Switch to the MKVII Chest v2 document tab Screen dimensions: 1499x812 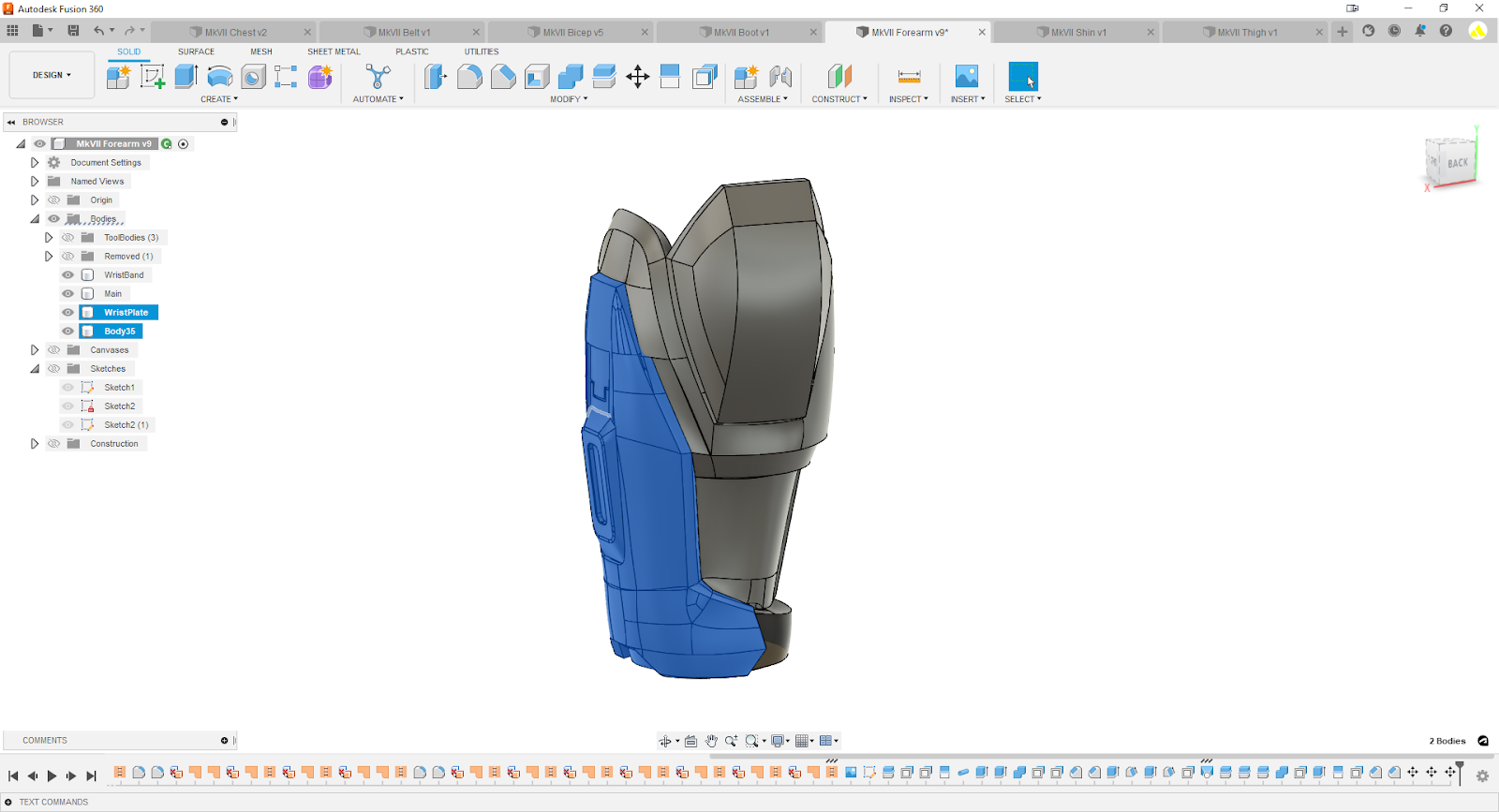pyautogui.click(x=235, y=32)
